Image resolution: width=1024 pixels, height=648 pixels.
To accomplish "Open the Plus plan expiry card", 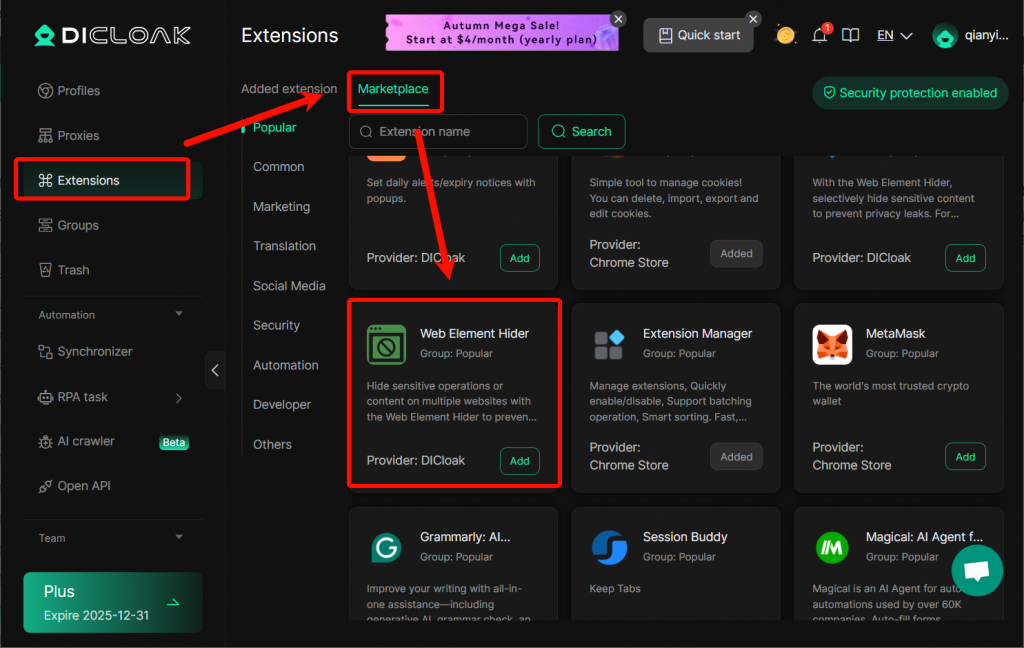I will click(113, 603).
